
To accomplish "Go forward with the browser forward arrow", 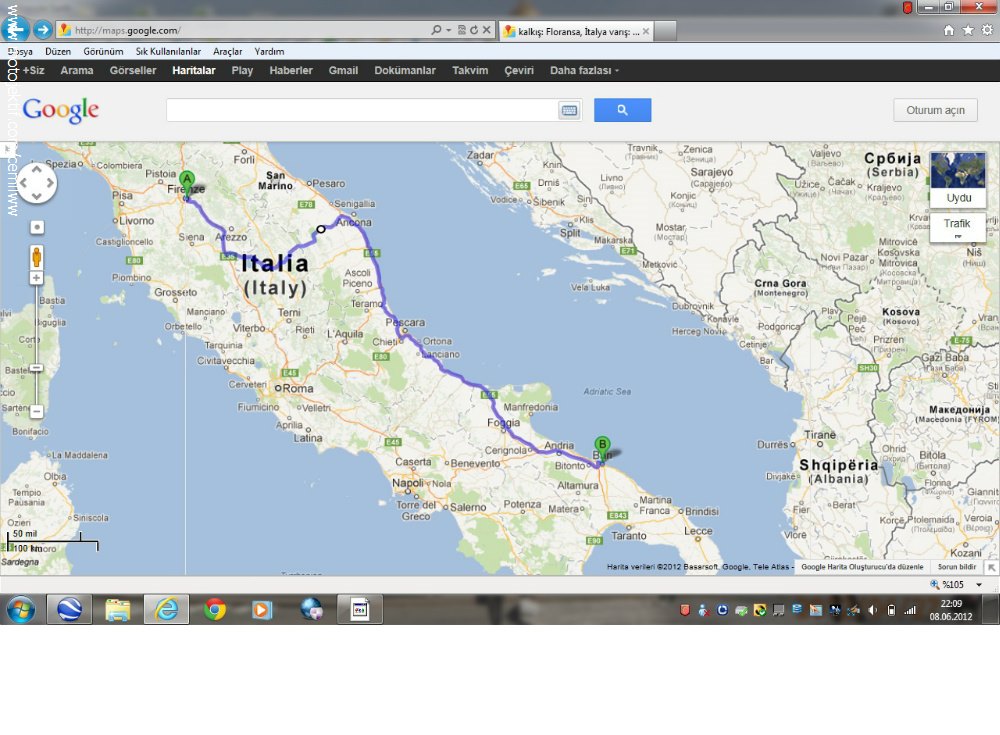I will [x=43, y=29].
